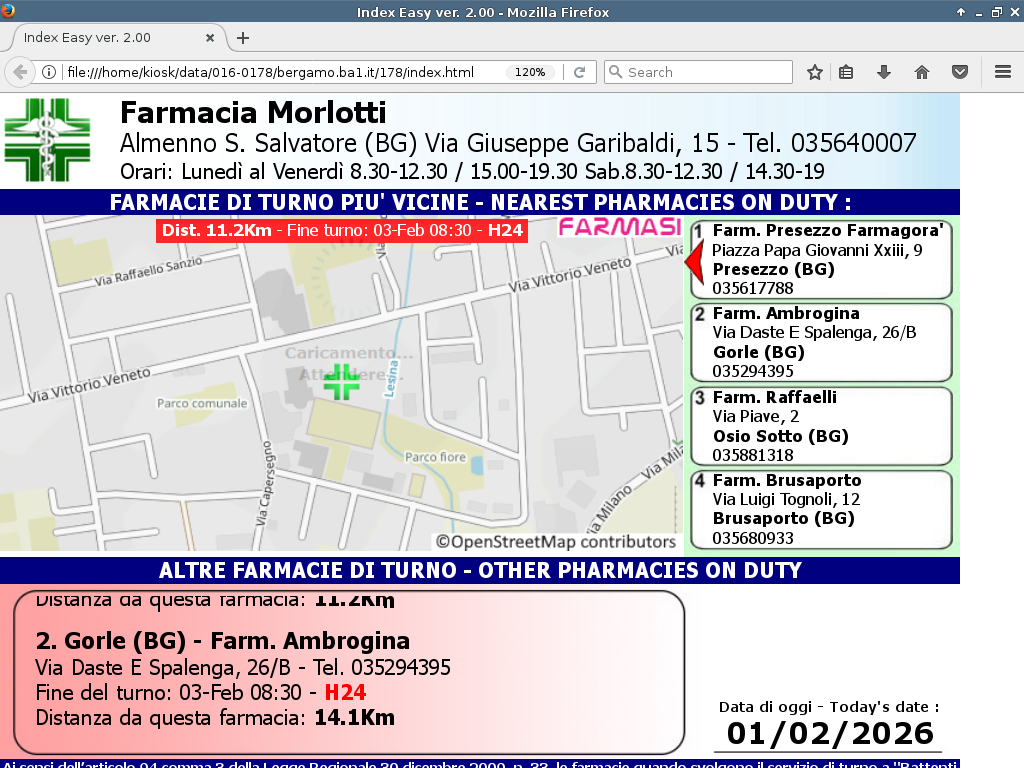The height and width of the screenshot is (768, 1024).
Task: Show site information for the page
Action: (x=48, y=72)
